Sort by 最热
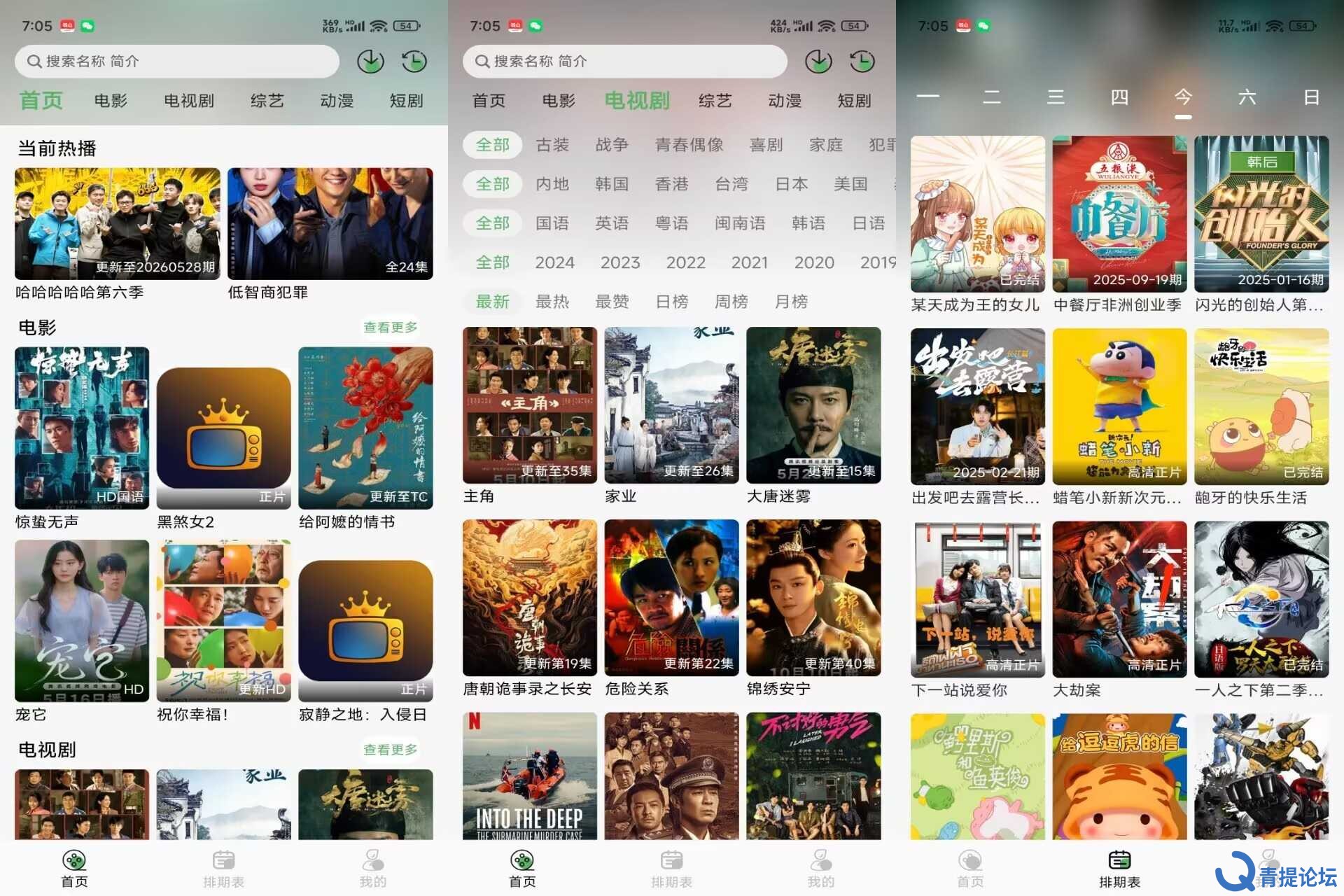This screenshot has width=1344, height=896. coord(552,302)
